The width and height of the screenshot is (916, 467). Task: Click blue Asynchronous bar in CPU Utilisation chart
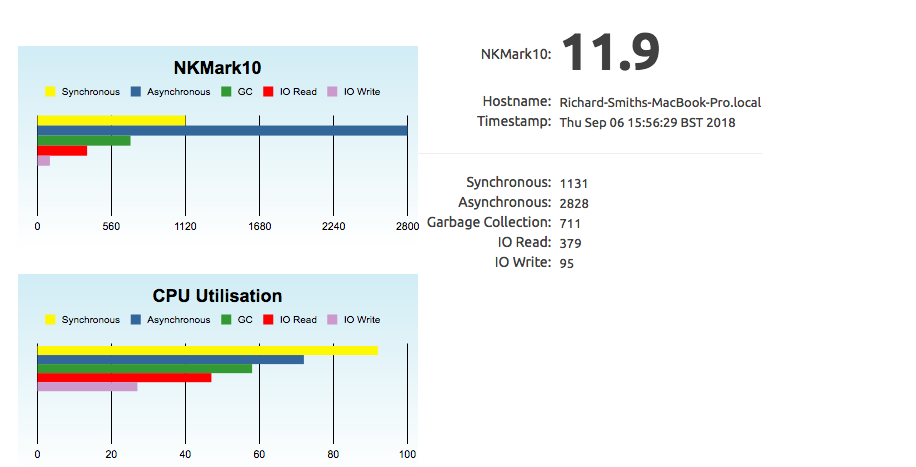(171, 359)
